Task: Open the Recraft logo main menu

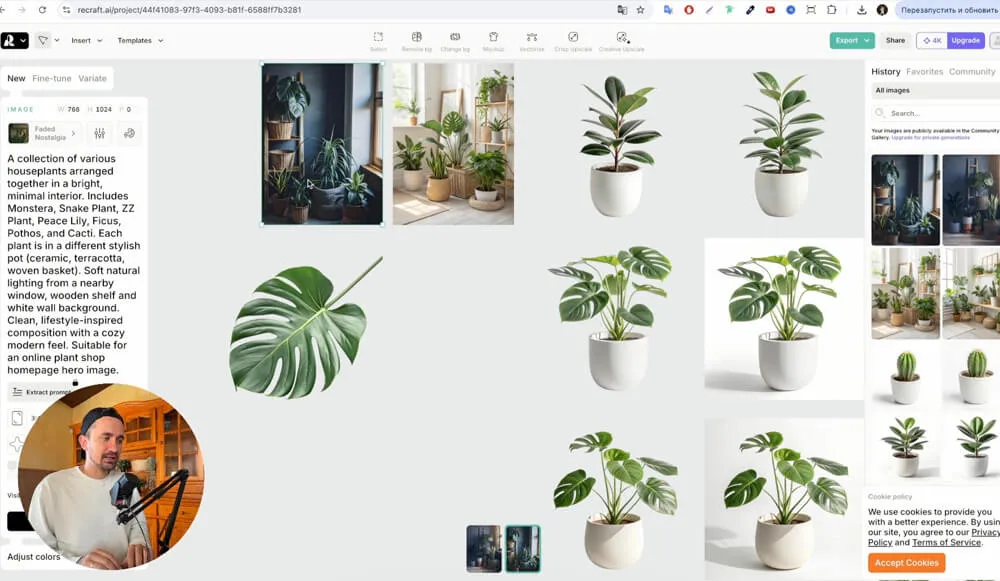Action: point(14,40)
